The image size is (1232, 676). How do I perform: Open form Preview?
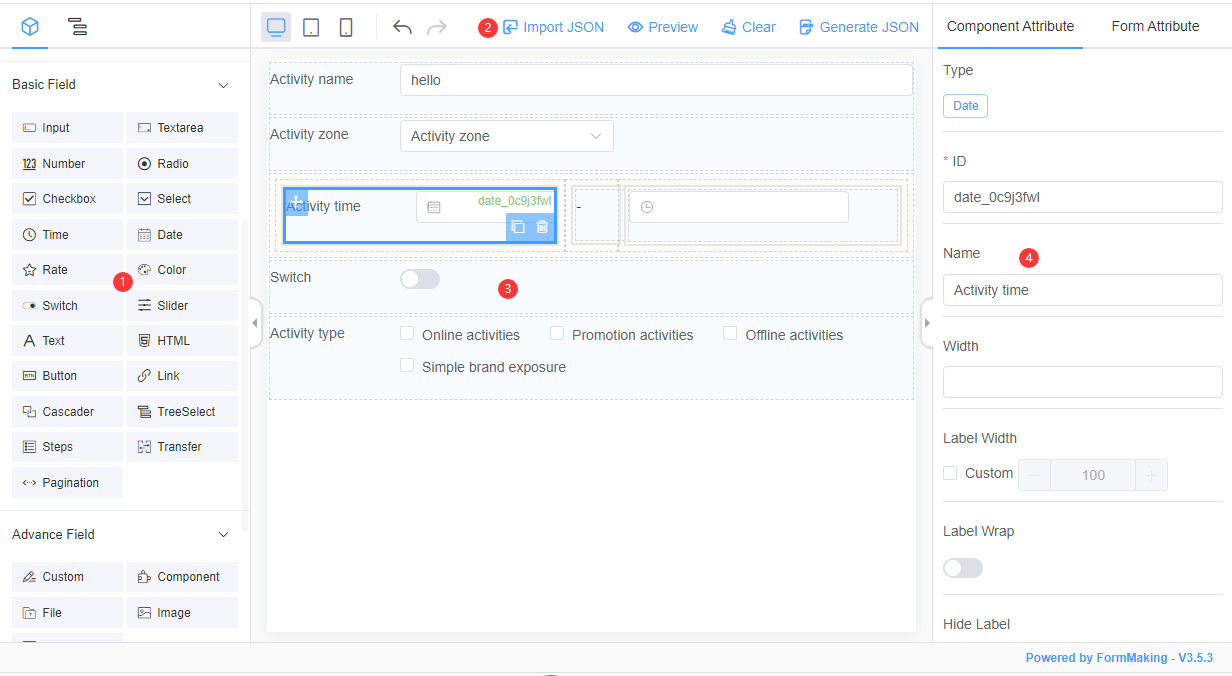(x=662, y=27)
